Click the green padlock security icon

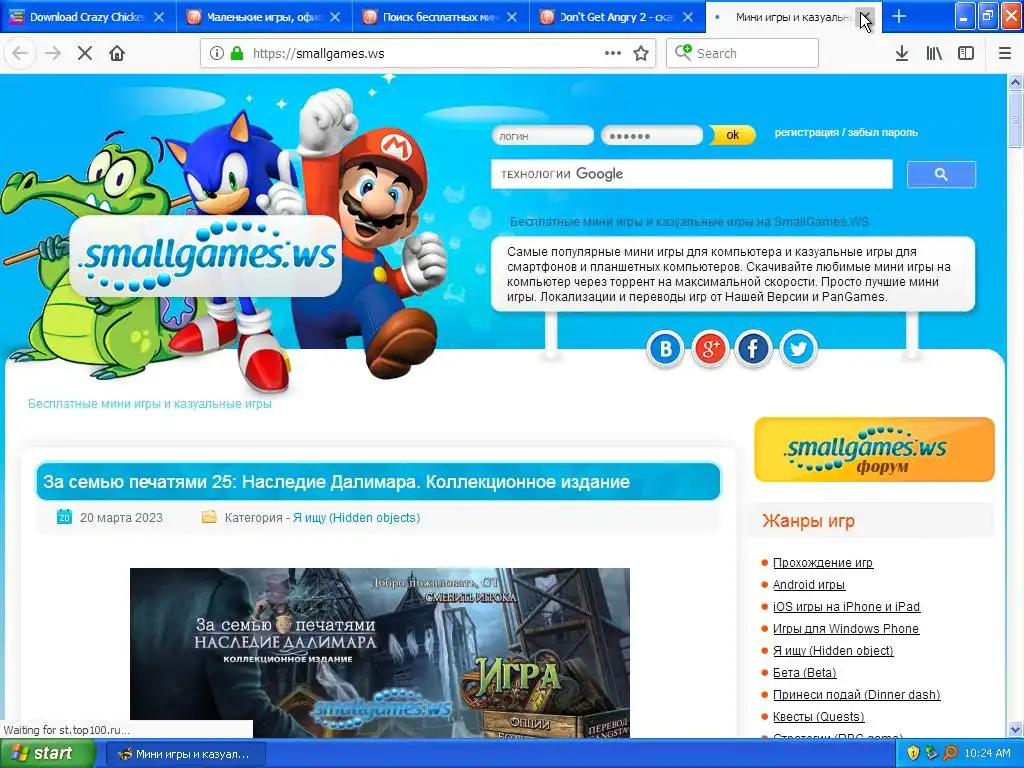237,54
